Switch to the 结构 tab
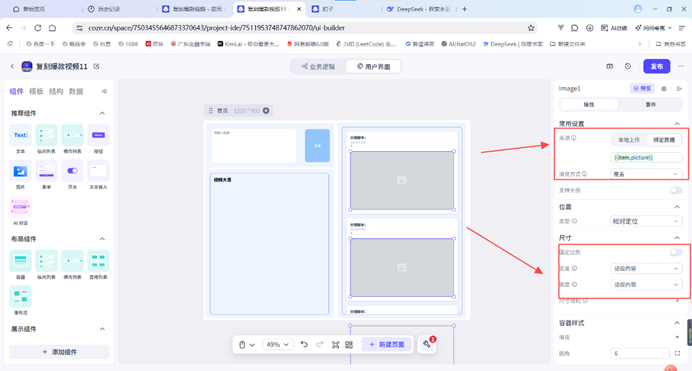 pyautogui.click(x=56, y=91)
